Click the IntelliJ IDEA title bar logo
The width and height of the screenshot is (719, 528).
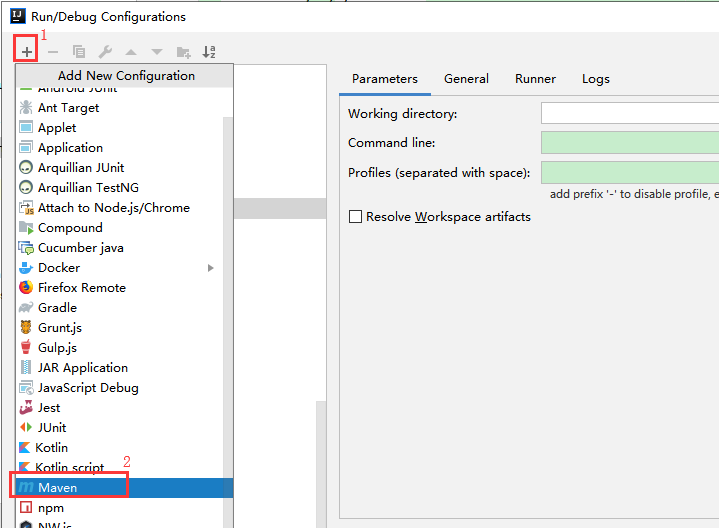point(18,16)
